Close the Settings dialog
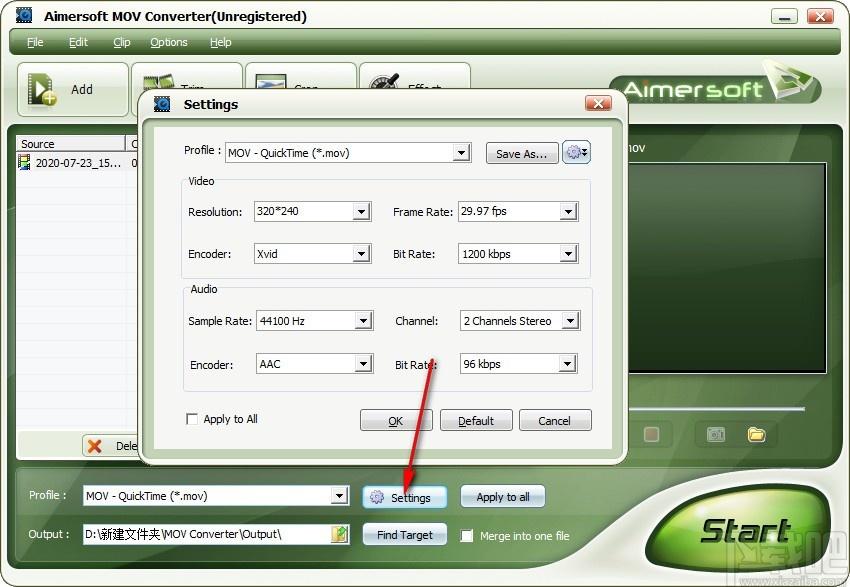Screen dimensions: 850x587 [598, 104]
